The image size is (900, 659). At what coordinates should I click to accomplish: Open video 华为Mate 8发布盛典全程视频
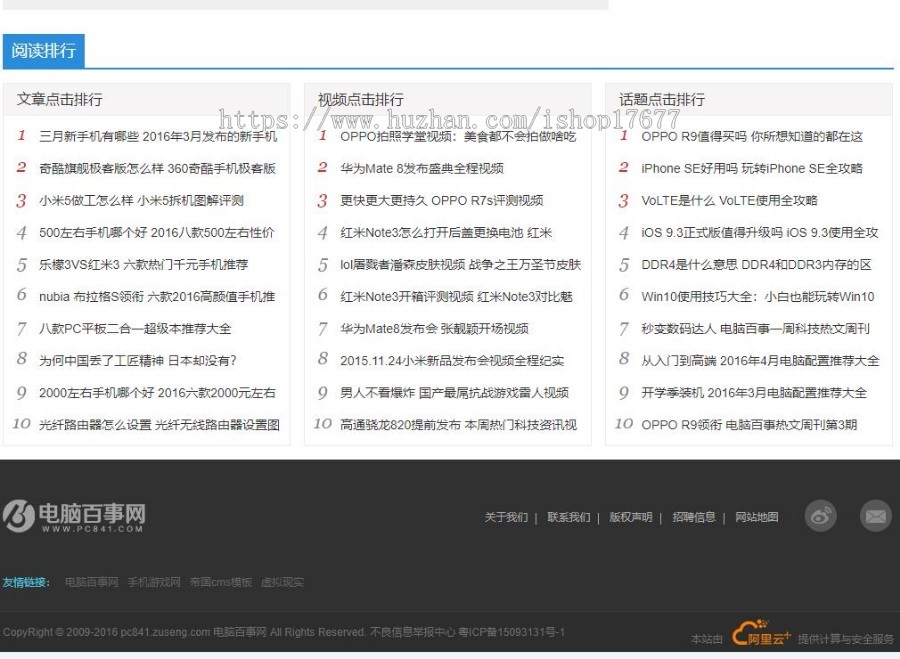[422, 168]
